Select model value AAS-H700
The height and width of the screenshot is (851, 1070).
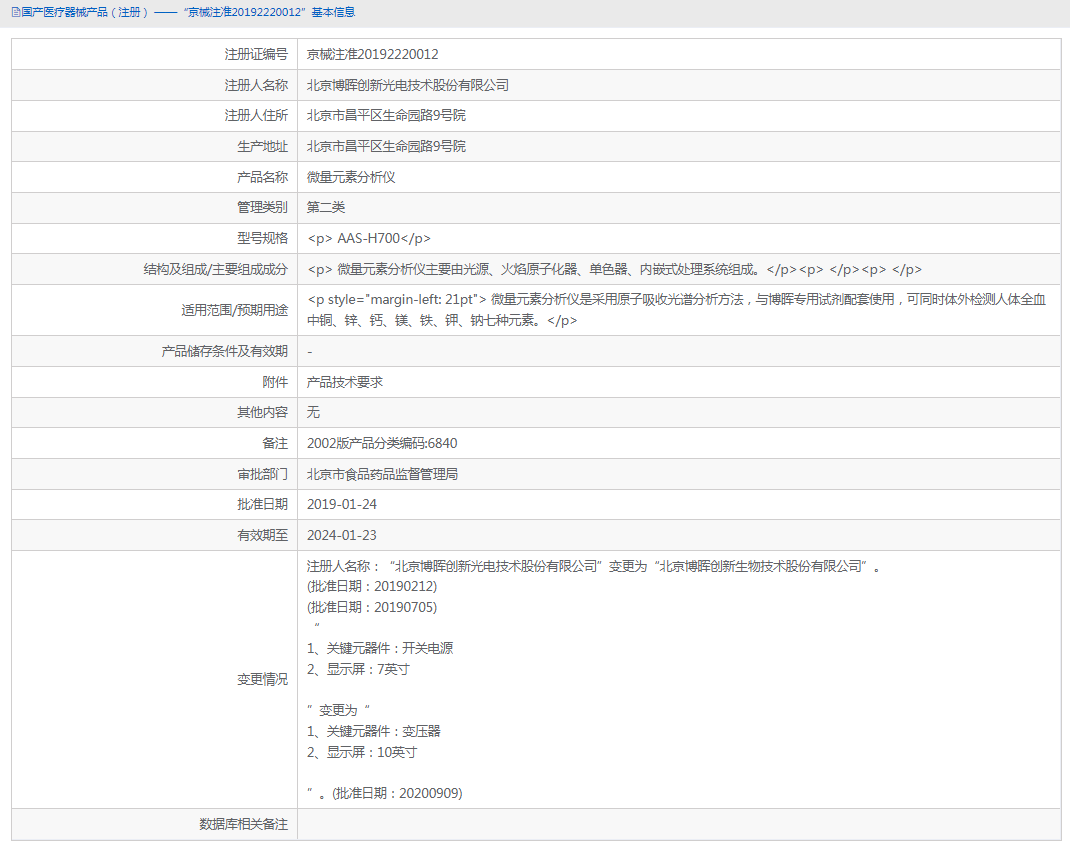[368, 238]
